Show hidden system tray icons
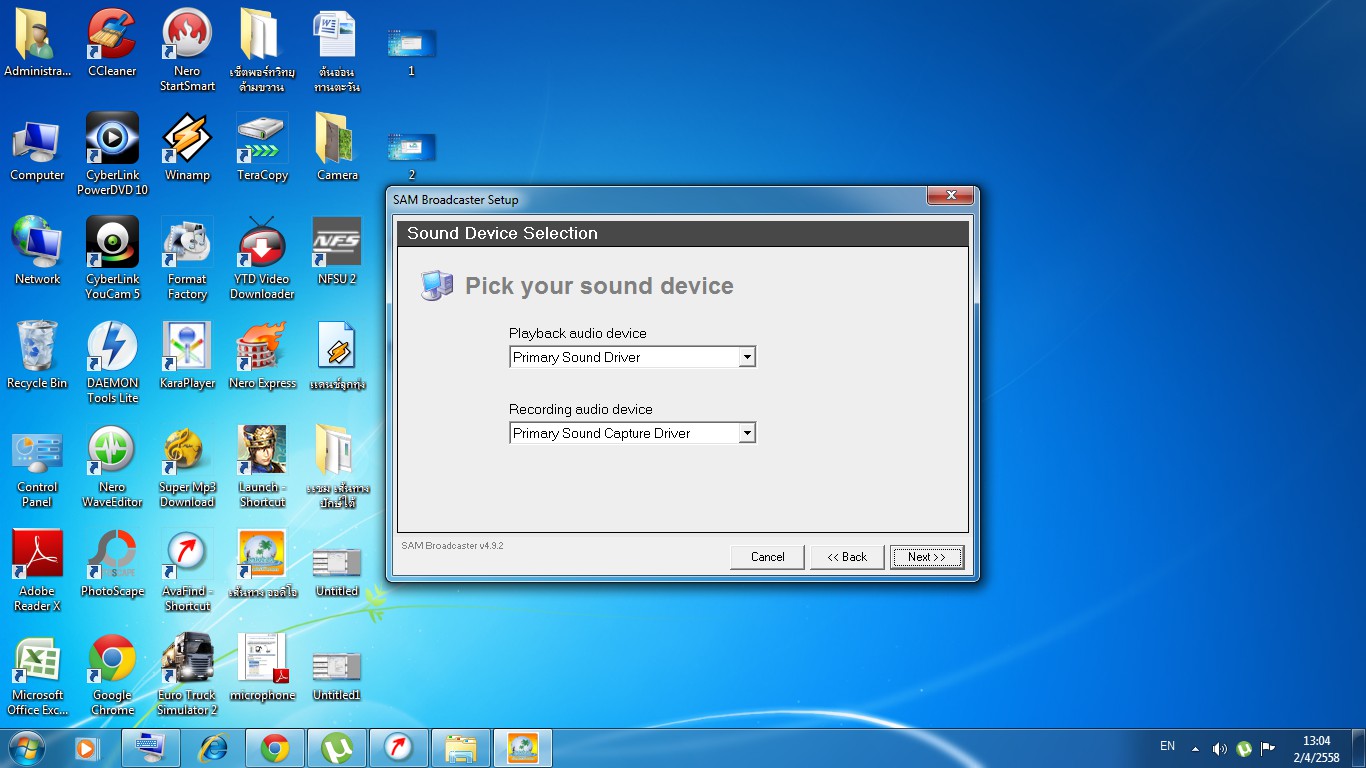This screenshot has height=768, width=1366. 1195,748
